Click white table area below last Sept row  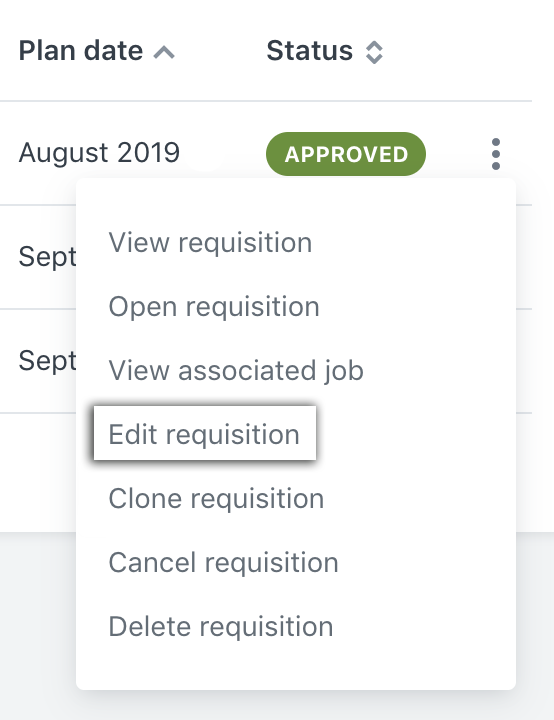[38, 473]
